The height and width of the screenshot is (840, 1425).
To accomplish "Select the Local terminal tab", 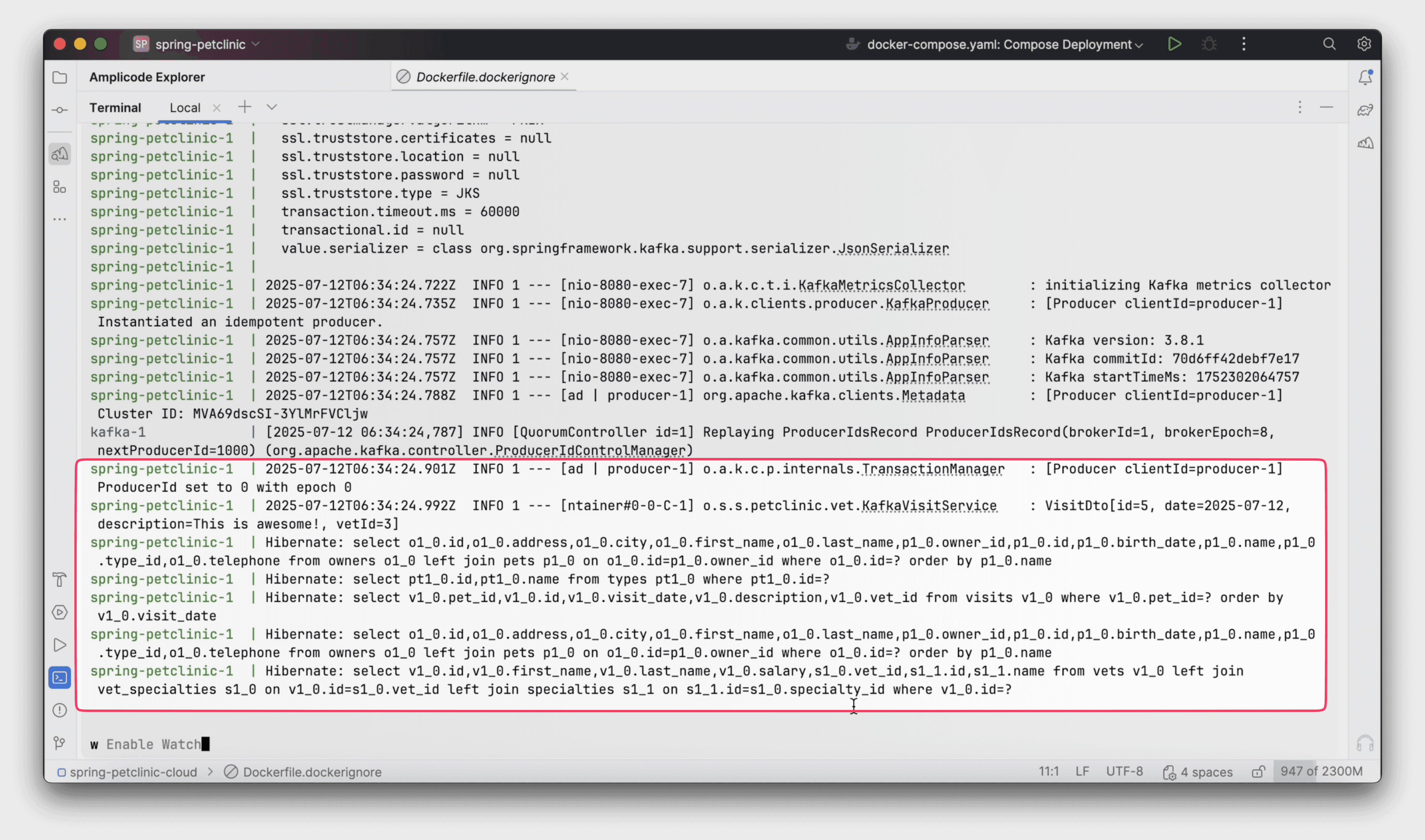I will tap(185, 108).
